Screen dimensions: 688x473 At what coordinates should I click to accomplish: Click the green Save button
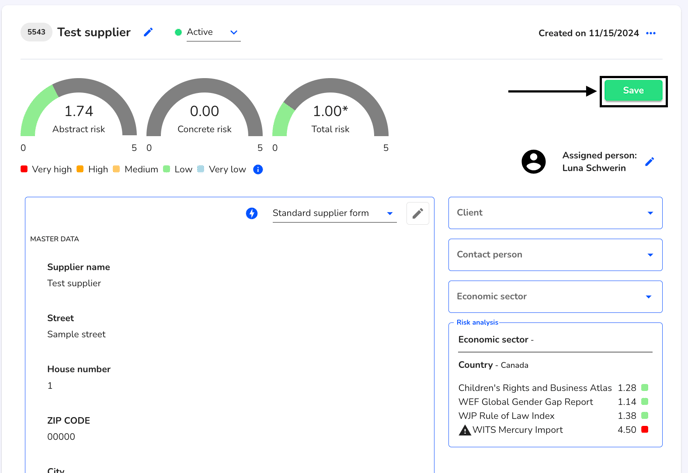click(x=633, y=90)
